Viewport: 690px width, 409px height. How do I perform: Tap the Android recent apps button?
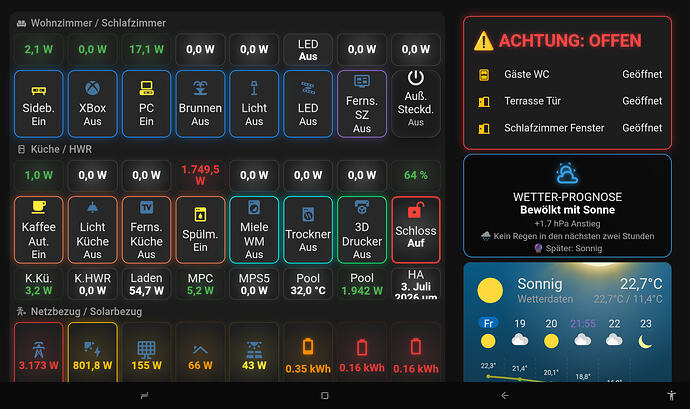click(x=144, y=396)
